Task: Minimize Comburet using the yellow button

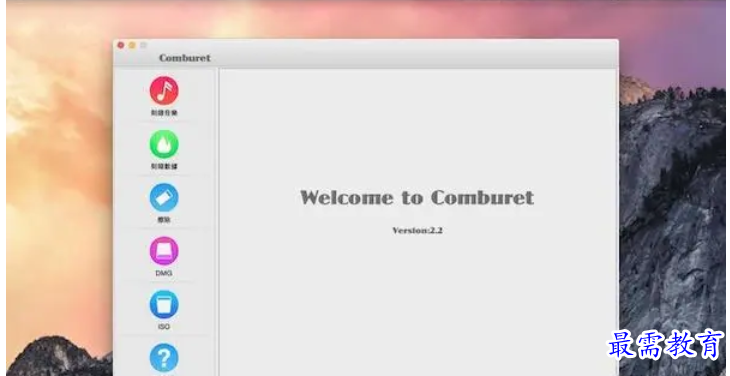Action: 132,45
